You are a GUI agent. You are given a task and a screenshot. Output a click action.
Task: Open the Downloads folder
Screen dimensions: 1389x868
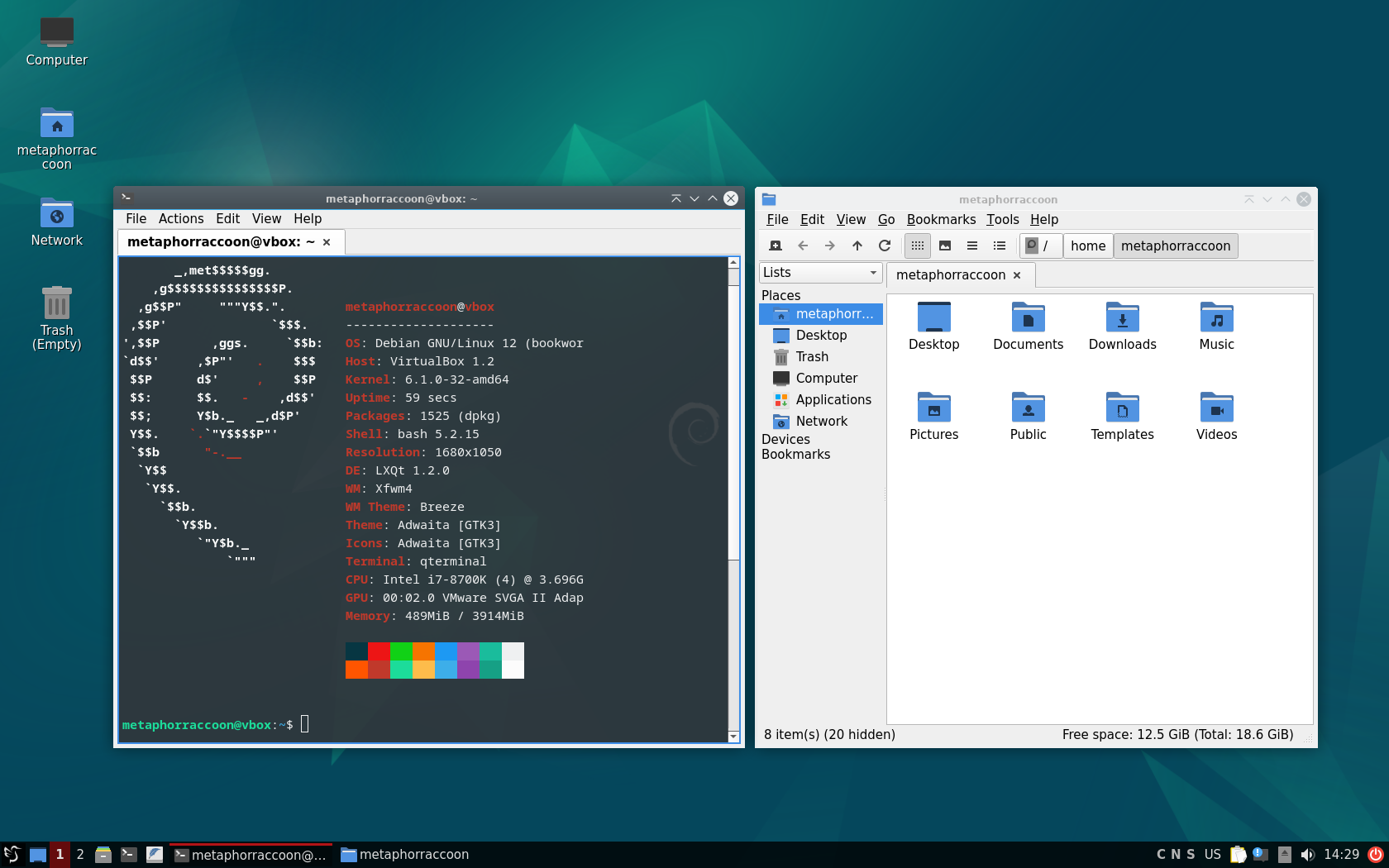pos(1123,327)
